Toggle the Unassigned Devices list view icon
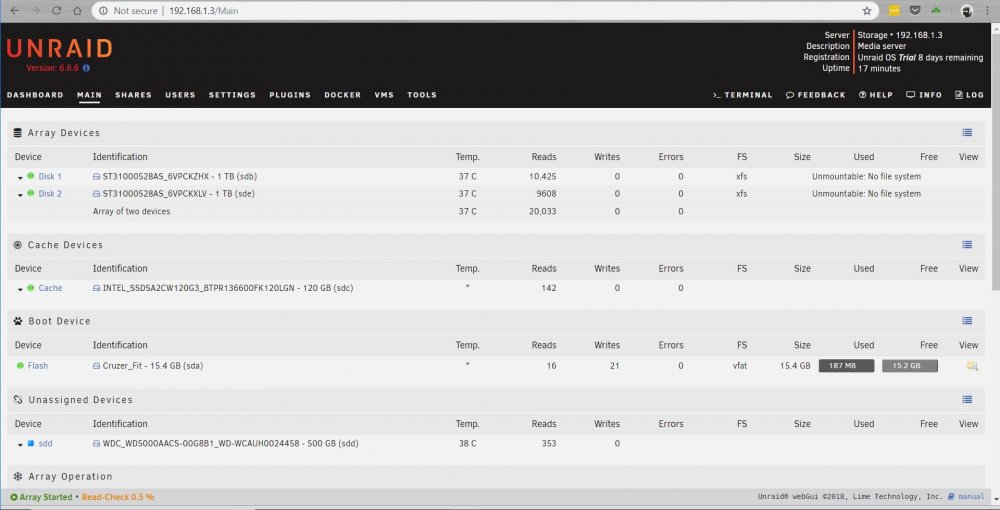 (967, 400)
